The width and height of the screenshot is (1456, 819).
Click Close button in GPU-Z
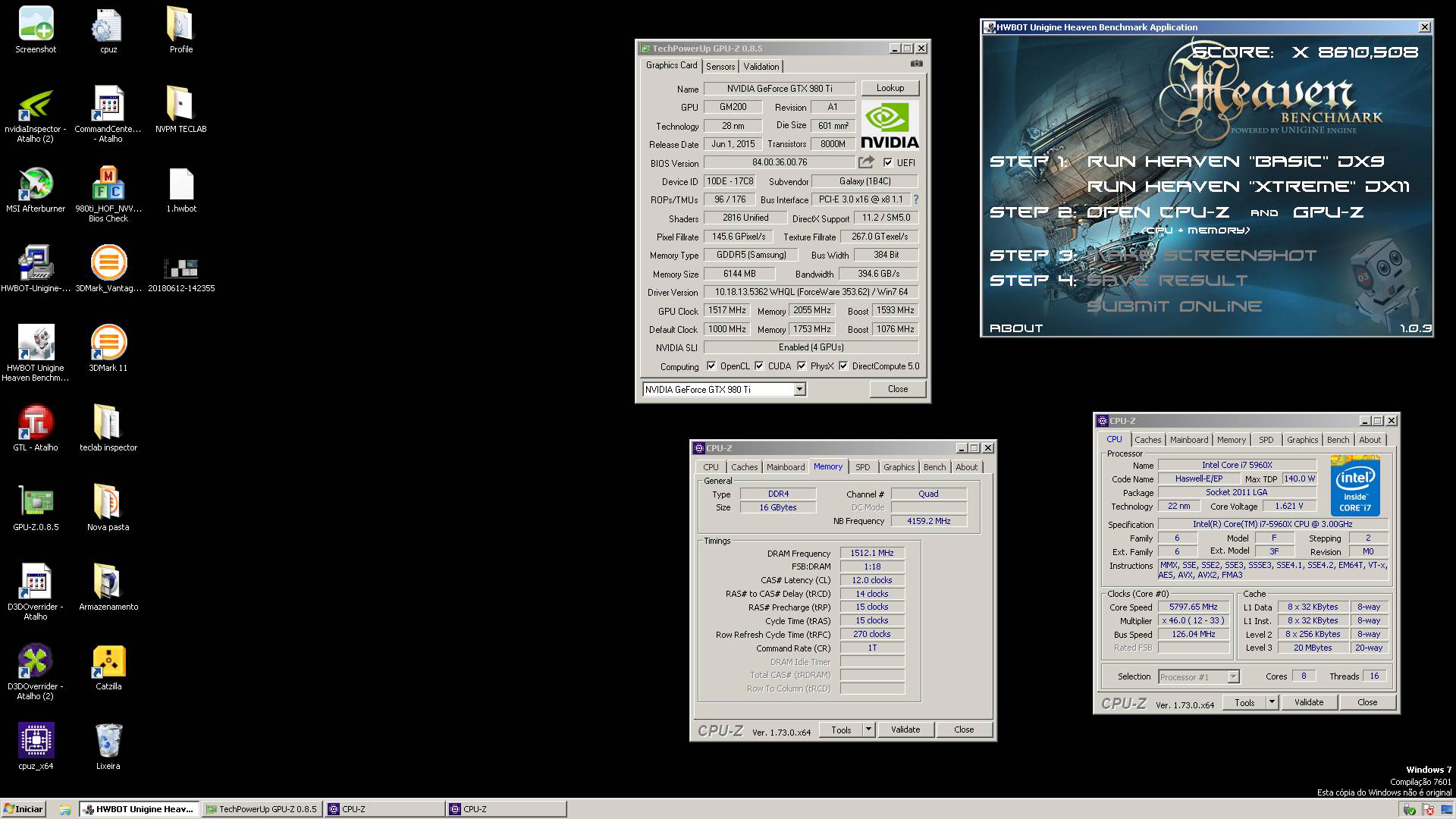[898, 389]
